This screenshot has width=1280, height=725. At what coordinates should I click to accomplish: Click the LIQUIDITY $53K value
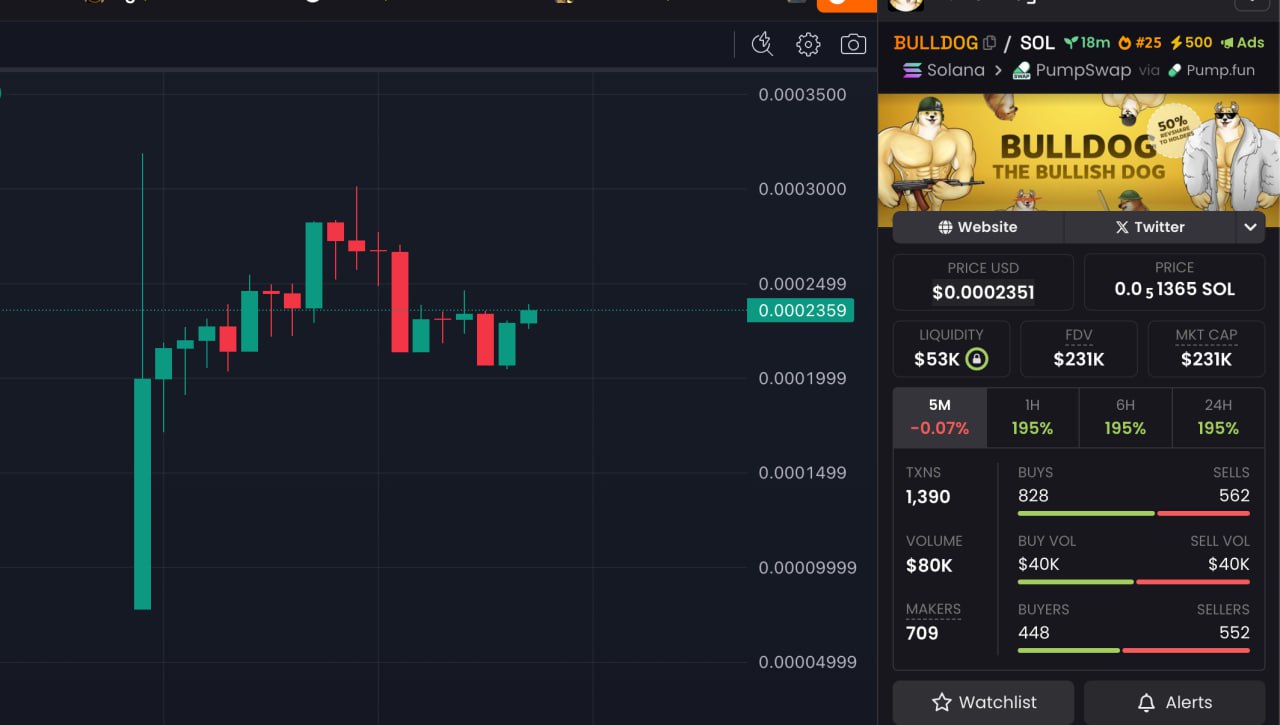(936, 359)
